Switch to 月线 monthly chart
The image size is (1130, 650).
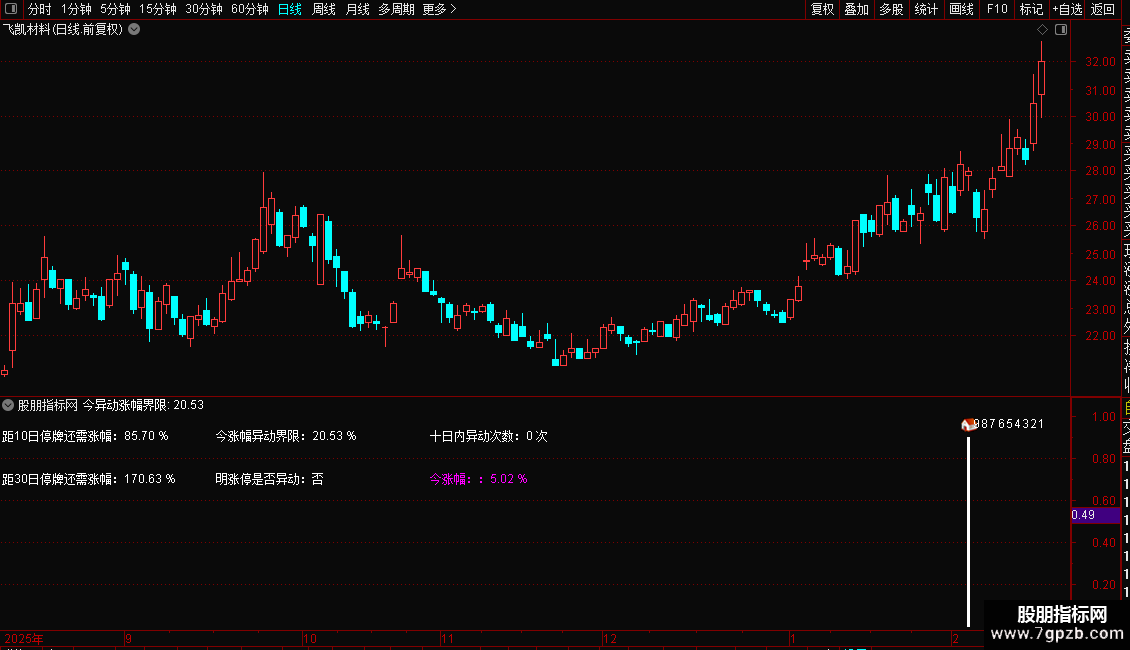pos(357,9)
